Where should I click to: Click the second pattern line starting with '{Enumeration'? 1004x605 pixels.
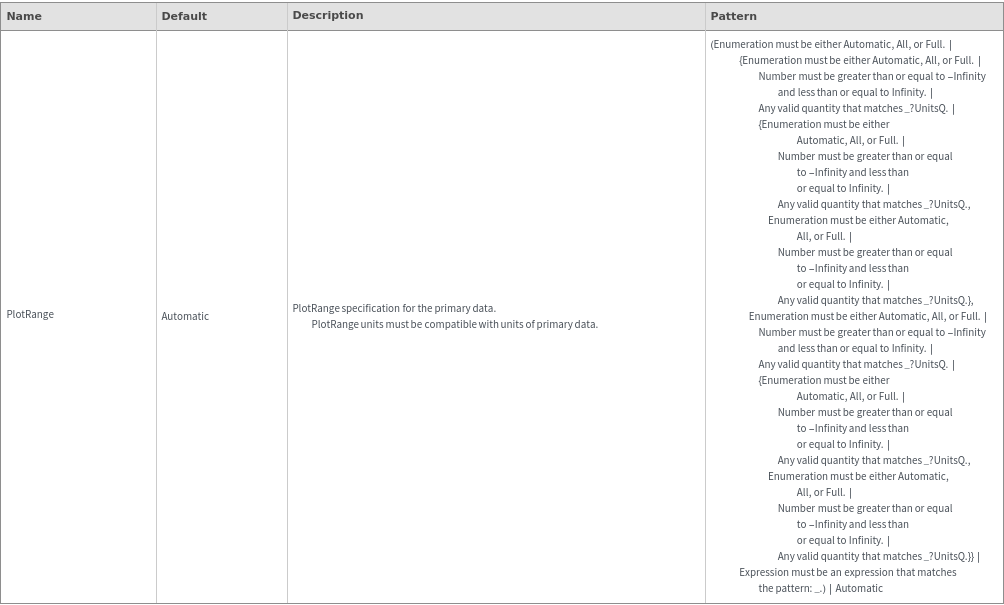point(859,60)
